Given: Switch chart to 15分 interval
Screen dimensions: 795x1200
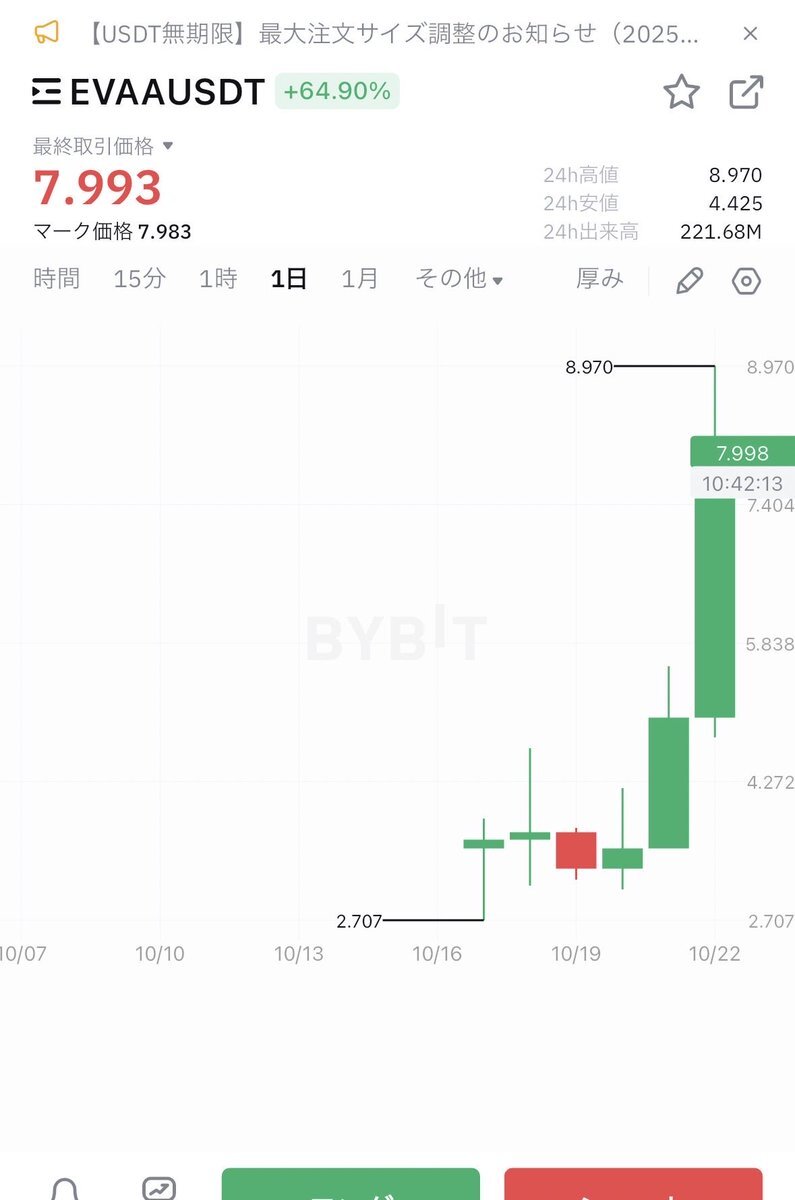Looking at the screenshot, I should point(139,279).
